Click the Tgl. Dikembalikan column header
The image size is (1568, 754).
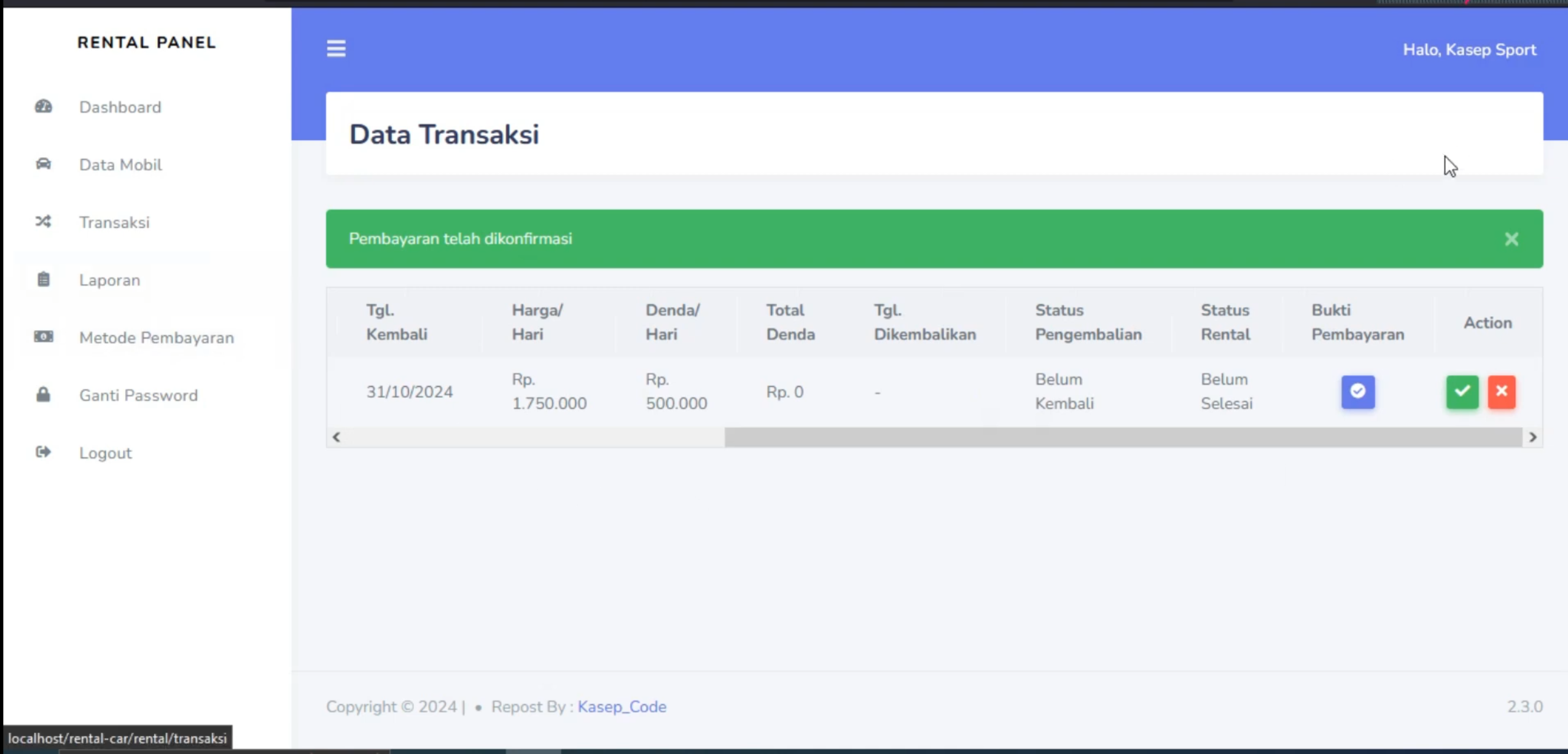[925, 322]
